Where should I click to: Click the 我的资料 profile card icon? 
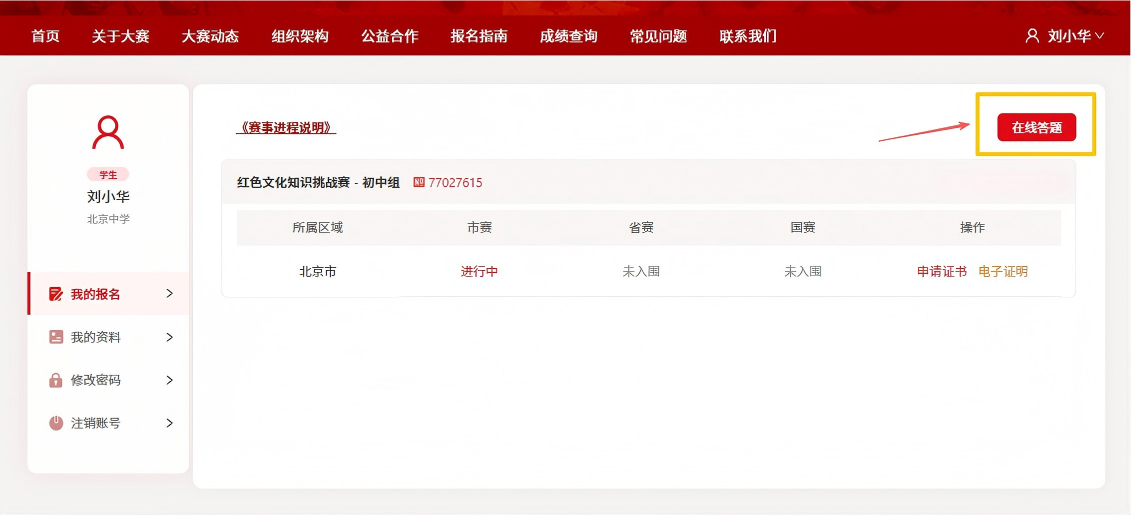(x=56, y=337)
